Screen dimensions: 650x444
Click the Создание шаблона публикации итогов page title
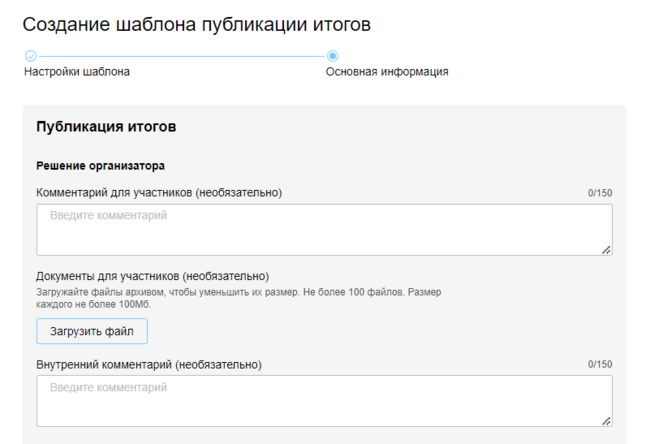point(196,25)
